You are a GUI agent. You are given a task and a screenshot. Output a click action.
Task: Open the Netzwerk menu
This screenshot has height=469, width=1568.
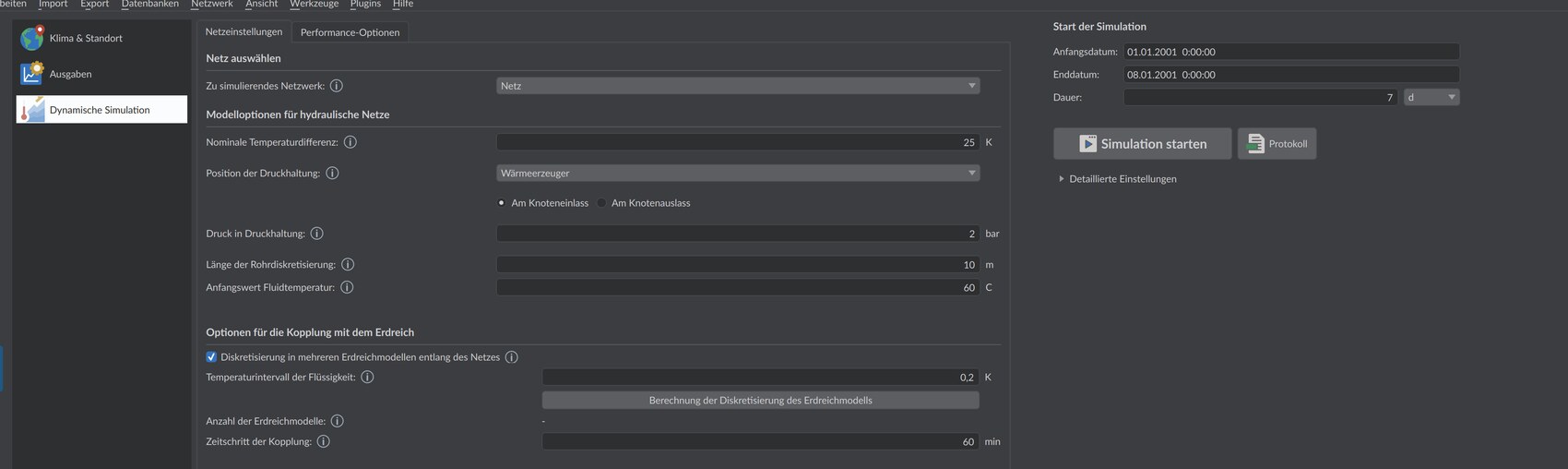tap(212, 4)
